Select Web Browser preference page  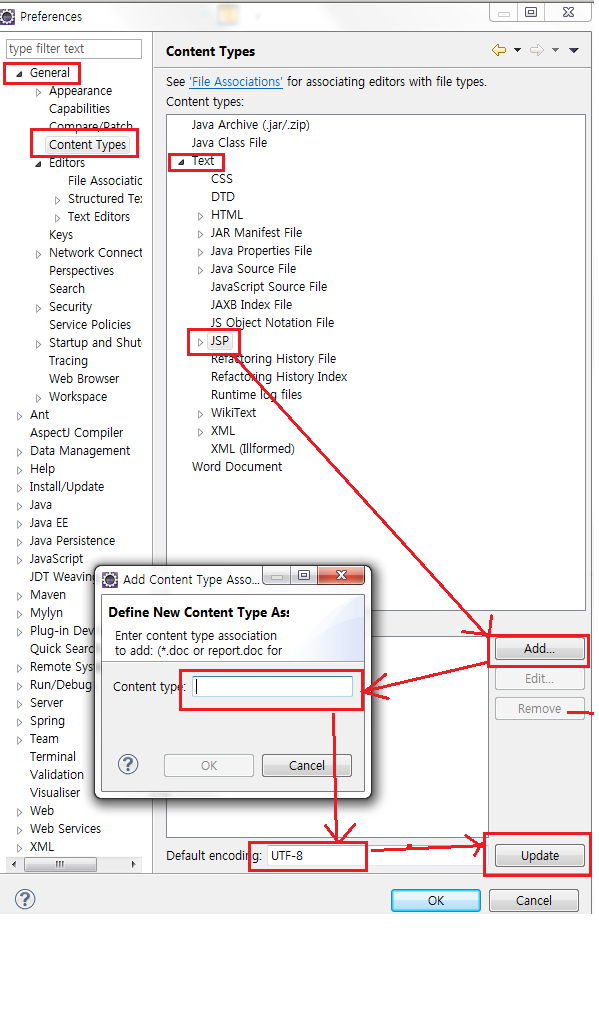84,379
